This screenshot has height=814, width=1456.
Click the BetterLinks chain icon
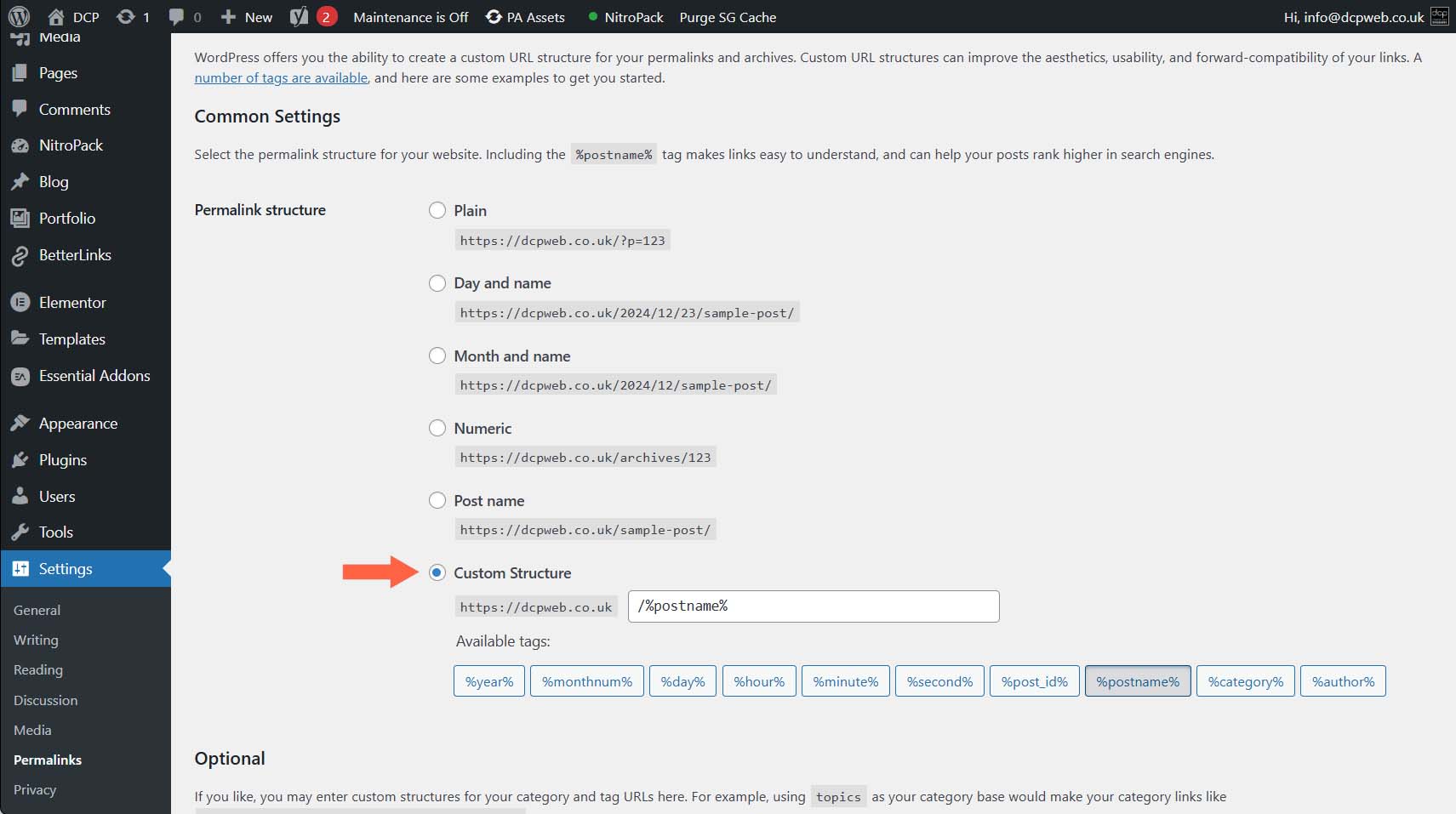point(20,255)
